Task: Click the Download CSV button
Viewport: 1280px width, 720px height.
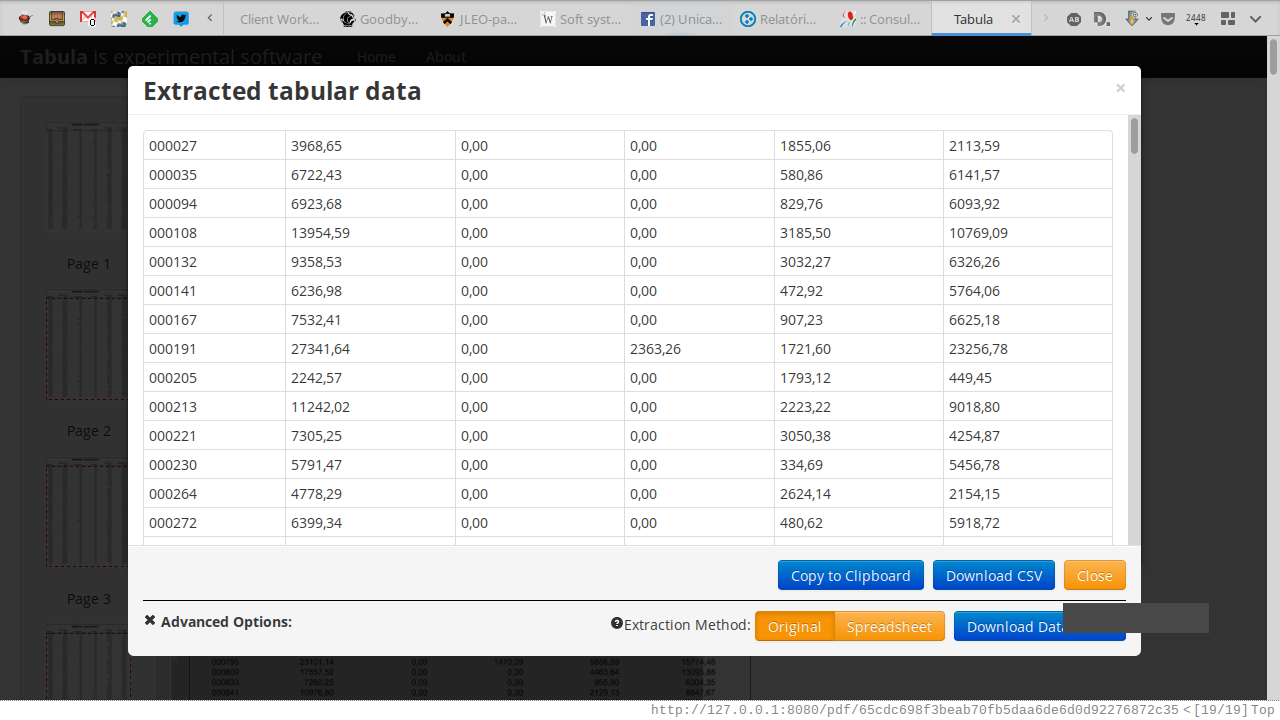Action: pos(994,576)
